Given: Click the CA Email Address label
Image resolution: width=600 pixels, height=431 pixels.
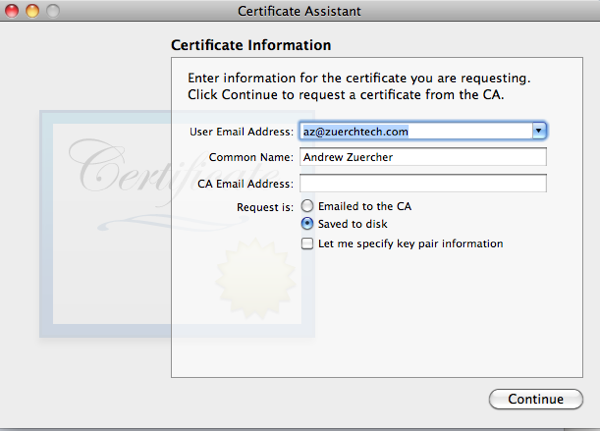Looking at the screenshot, I should (245, 184).
